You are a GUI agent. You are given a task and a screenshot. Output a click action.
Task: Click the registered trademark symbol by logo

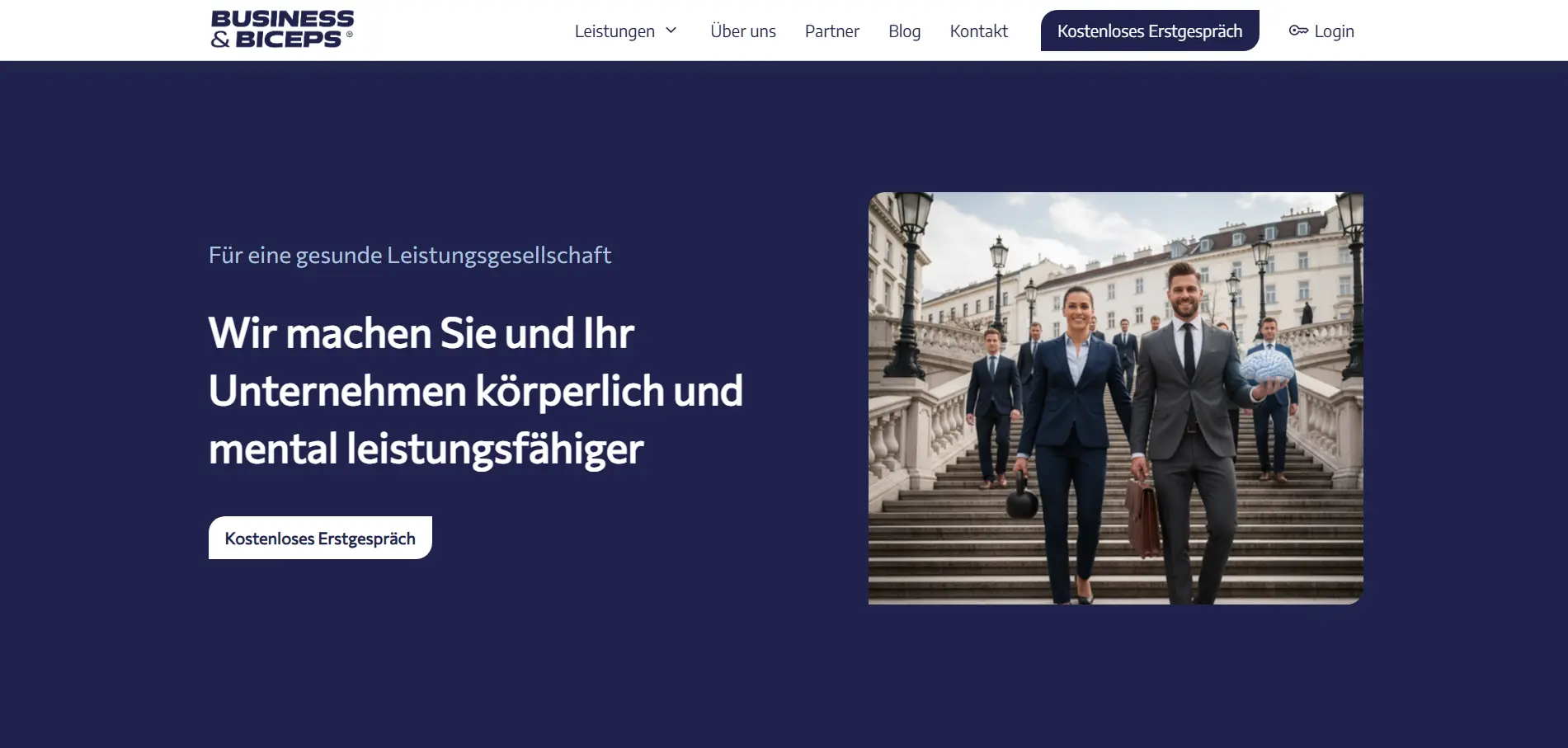350,35
